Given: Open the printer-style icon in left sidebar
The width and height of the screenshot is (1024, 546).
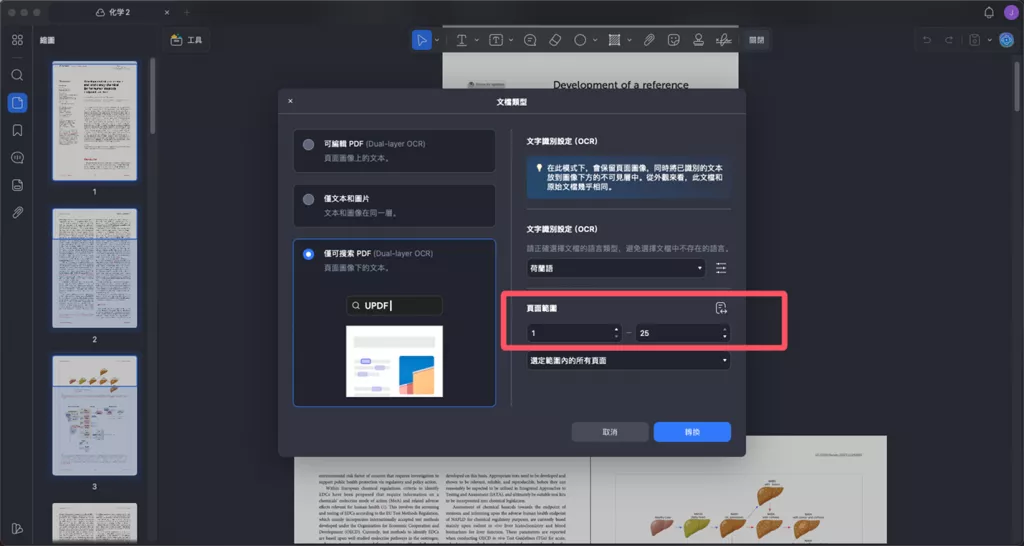Looking at the screenshot, I should coord(18,185).
